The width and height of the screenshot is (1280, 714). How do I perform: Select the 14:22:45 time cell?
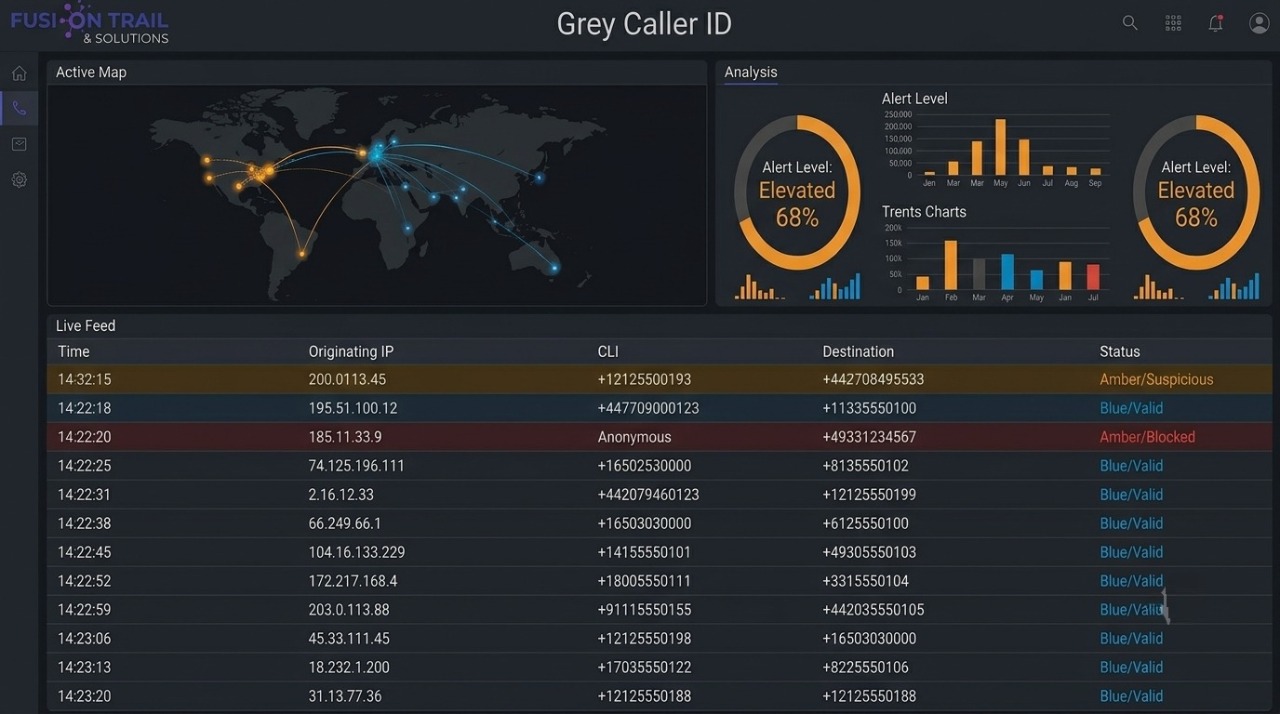[x=85, y=553]
